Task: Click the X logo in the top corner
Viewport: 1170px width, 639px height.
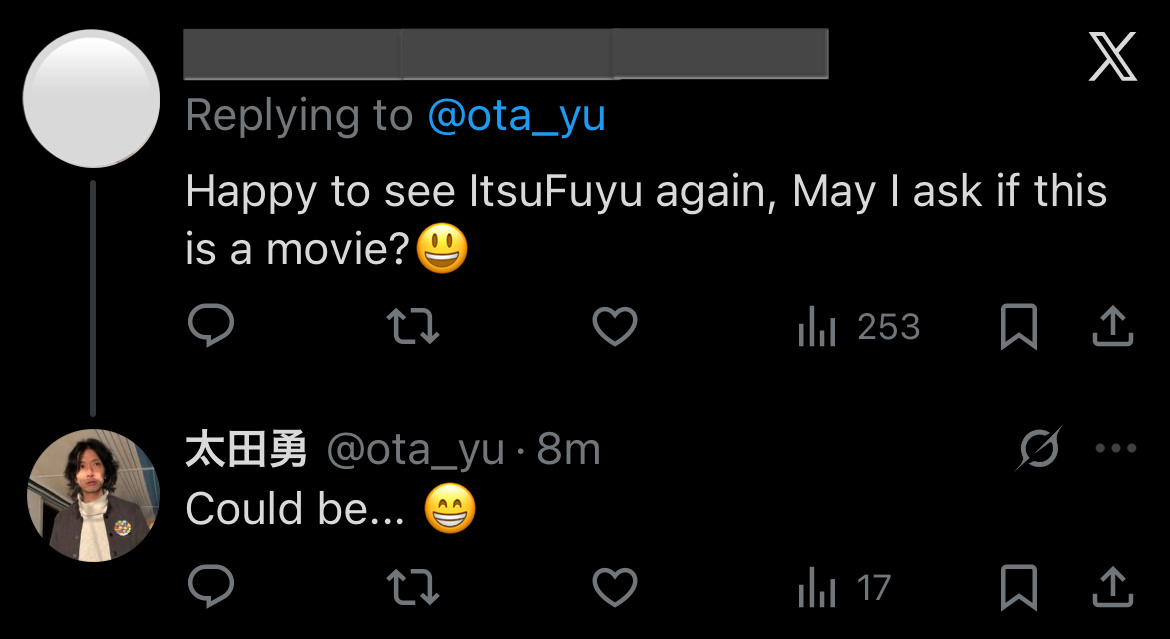Action: coord(1111,57)
